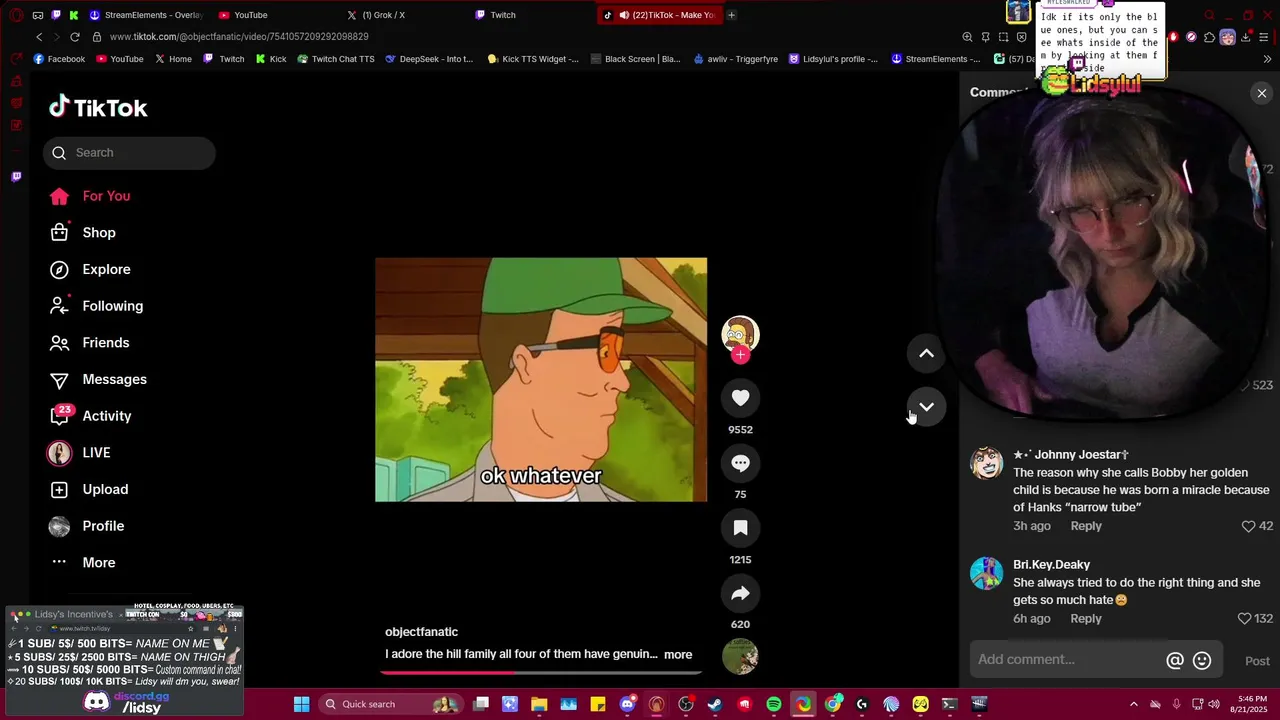Open the Explore page

tap(90, 270)
